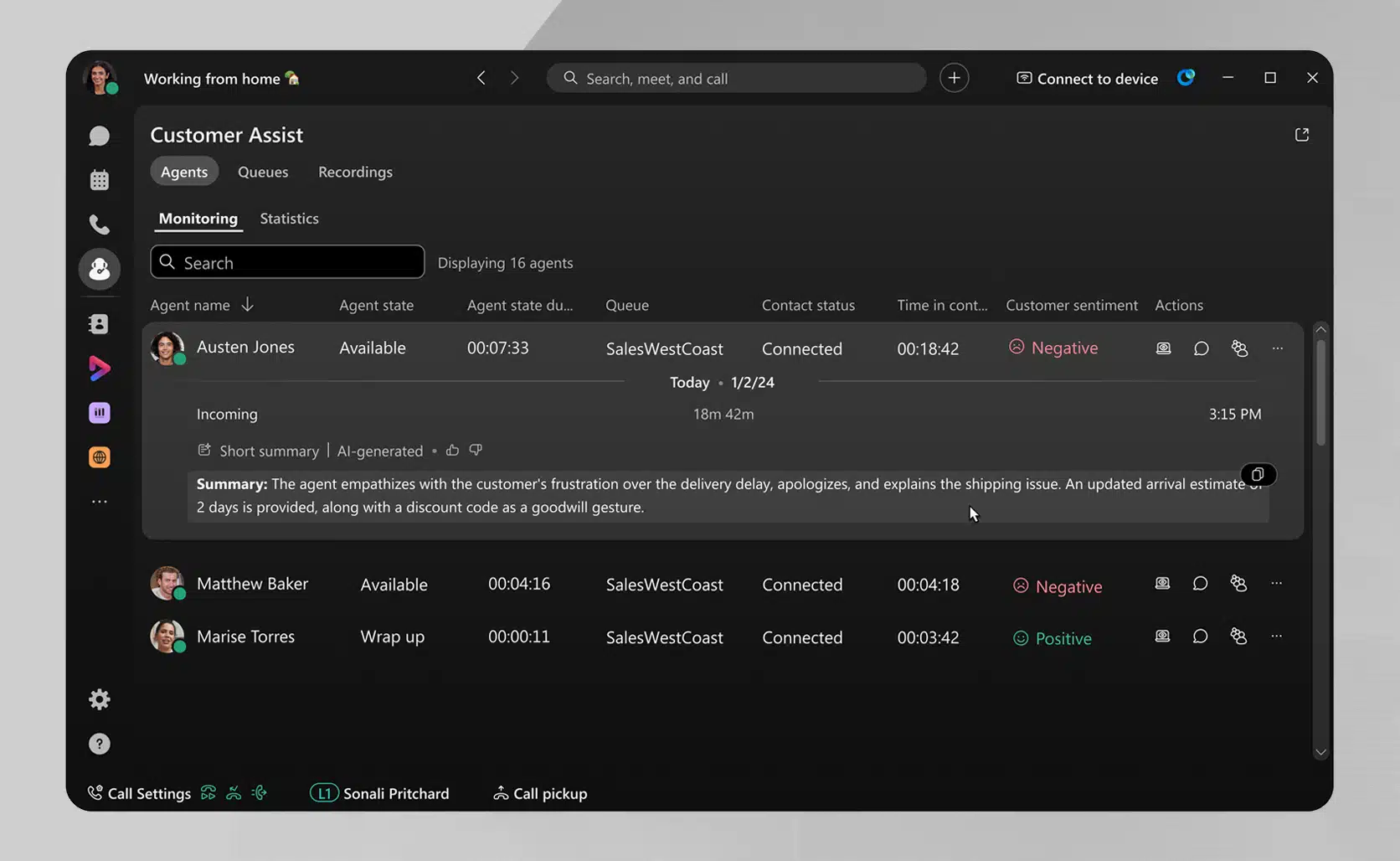Open Call Settings in the footer
The height and width of the screenshot is (861, 1400).
pos(139,793)
